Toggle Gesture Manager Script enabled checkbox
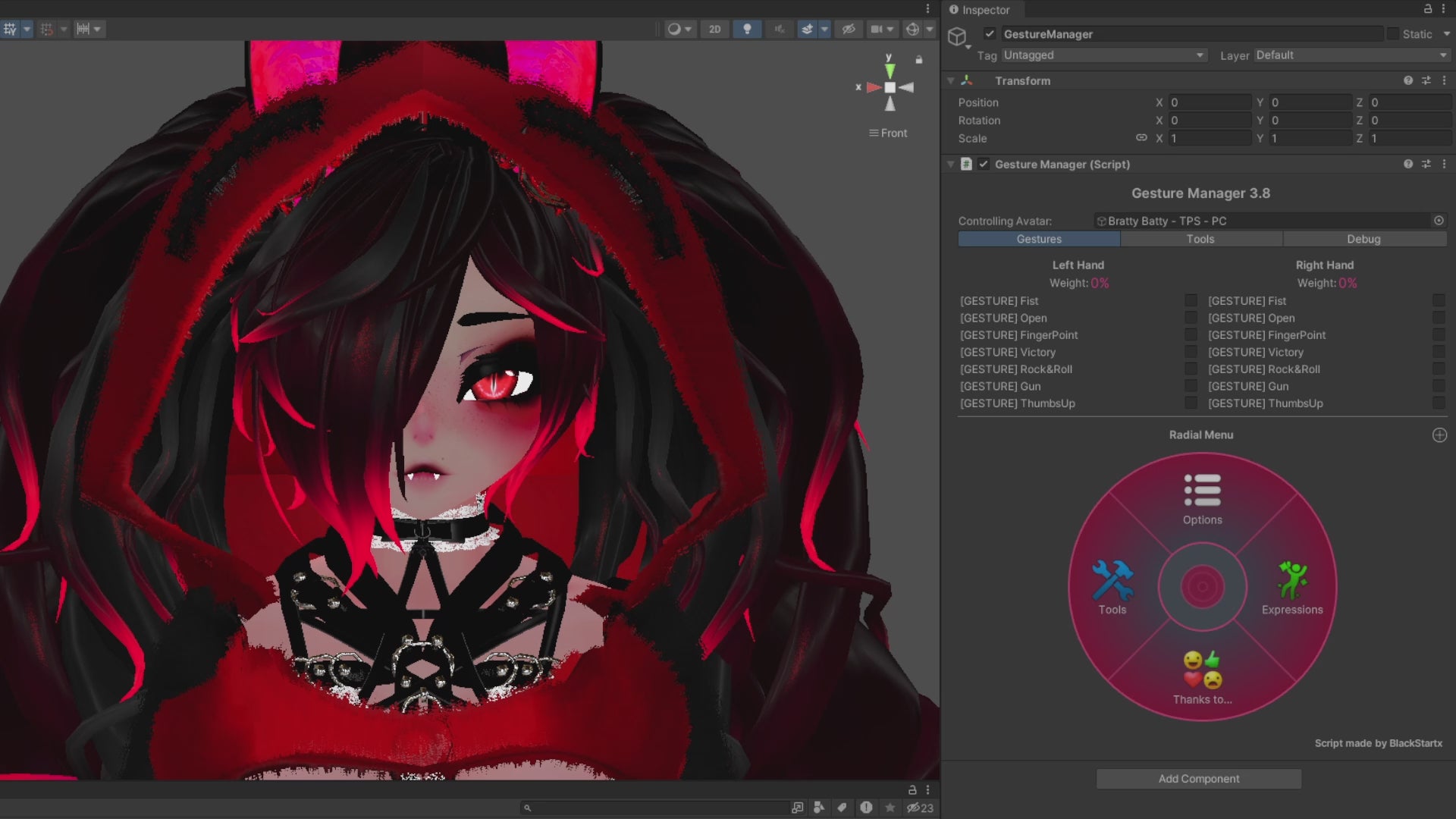Screen dimensions: 1456x819 point(984,164)
